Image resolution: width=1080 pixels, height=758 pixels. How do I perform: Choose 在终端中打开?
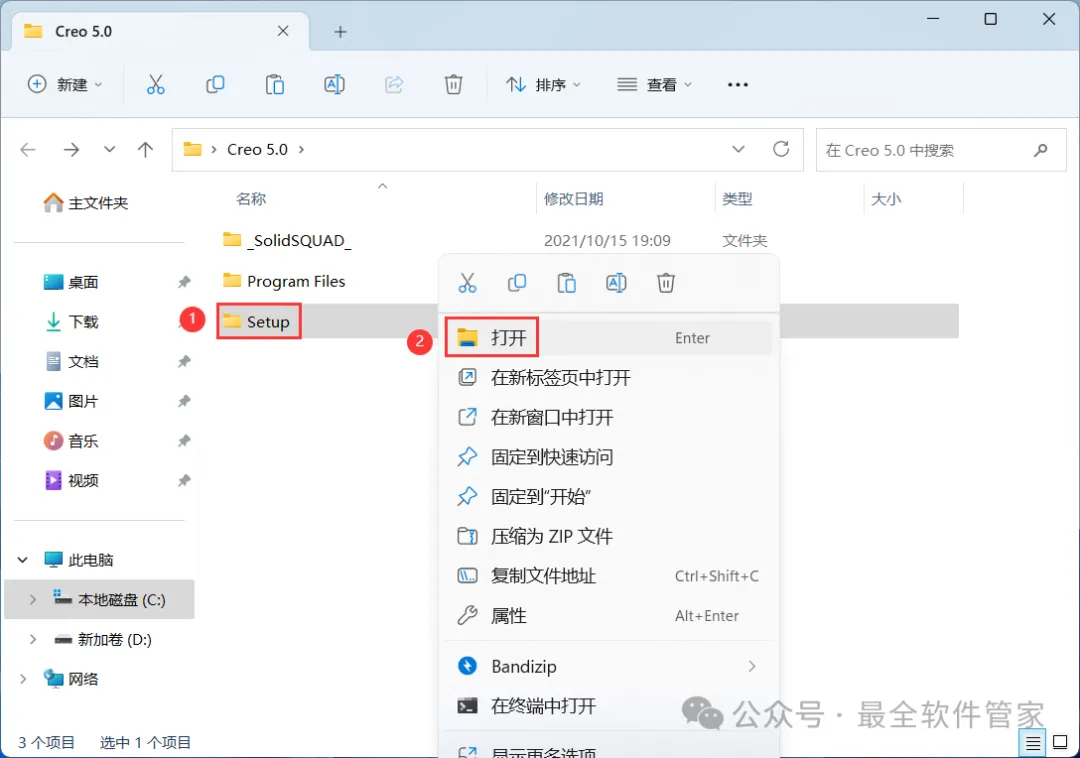pyautogui.click(x=608, y=706)
